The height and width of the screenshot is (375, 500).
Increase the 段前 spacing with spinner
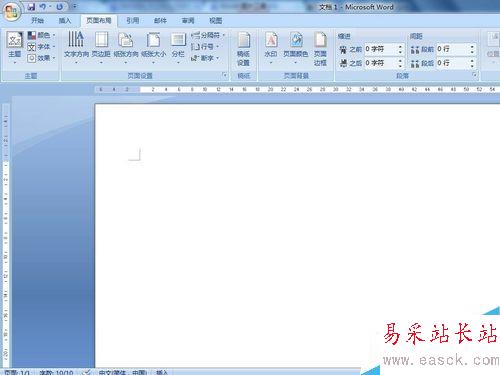pos(472,47)
